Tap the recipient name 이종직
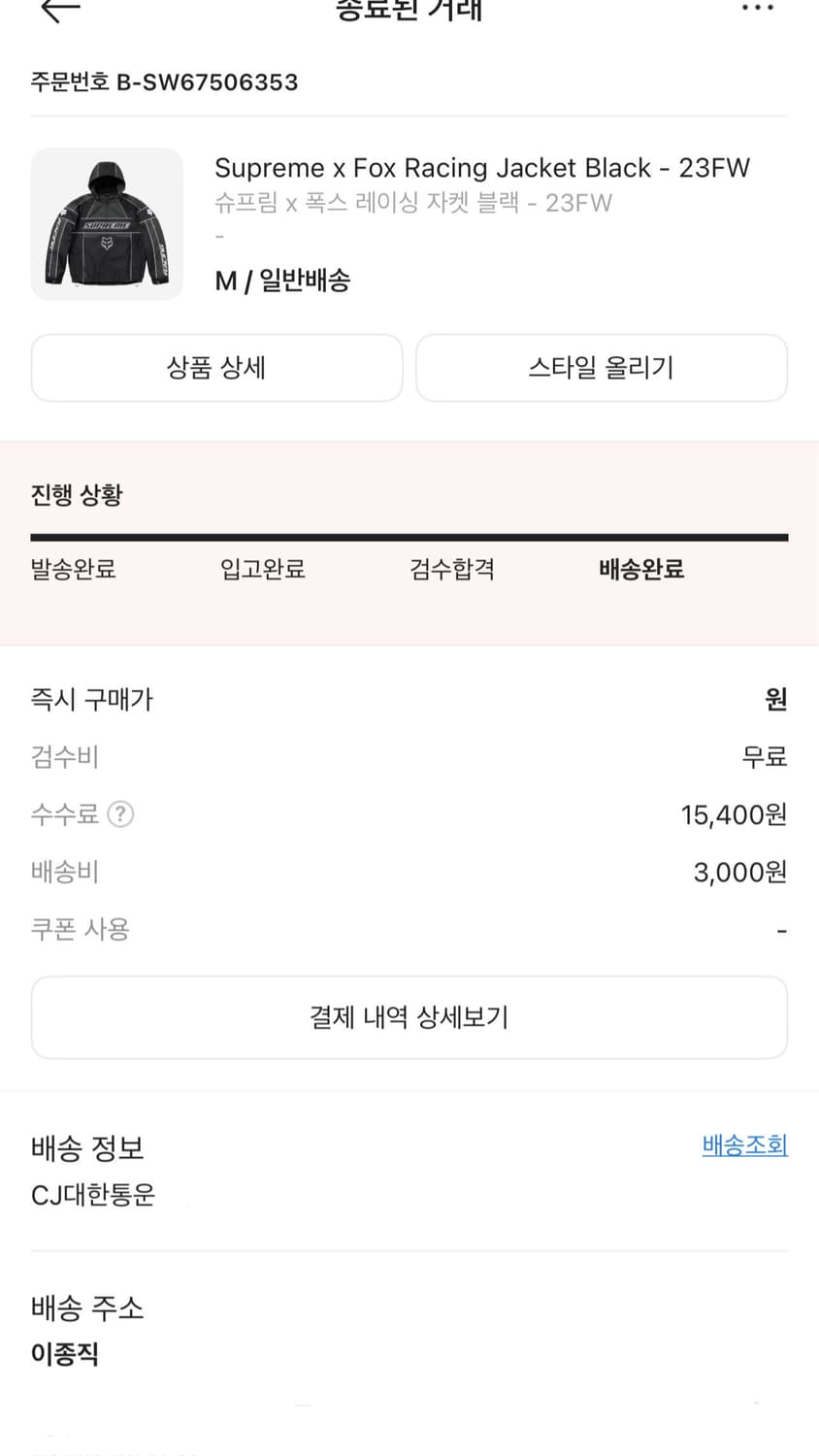Image resolution: width=819 pixels, height=1456 pixels. click(x=65, y=1354)
